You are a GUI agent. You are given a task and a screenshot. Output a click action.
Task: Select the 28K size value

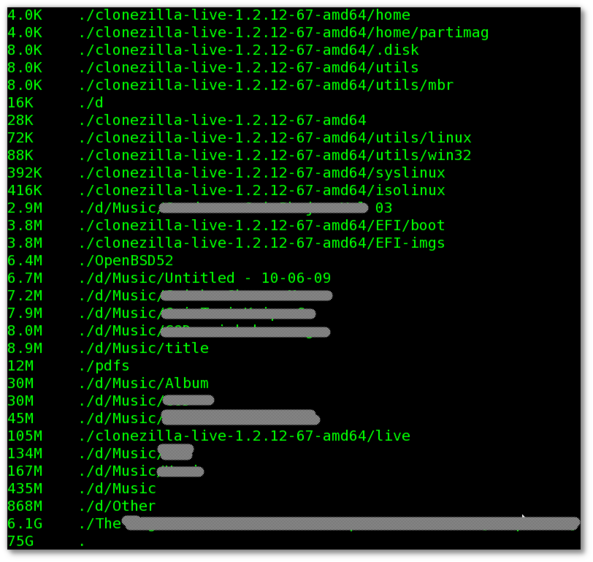(x=20, y=120)
